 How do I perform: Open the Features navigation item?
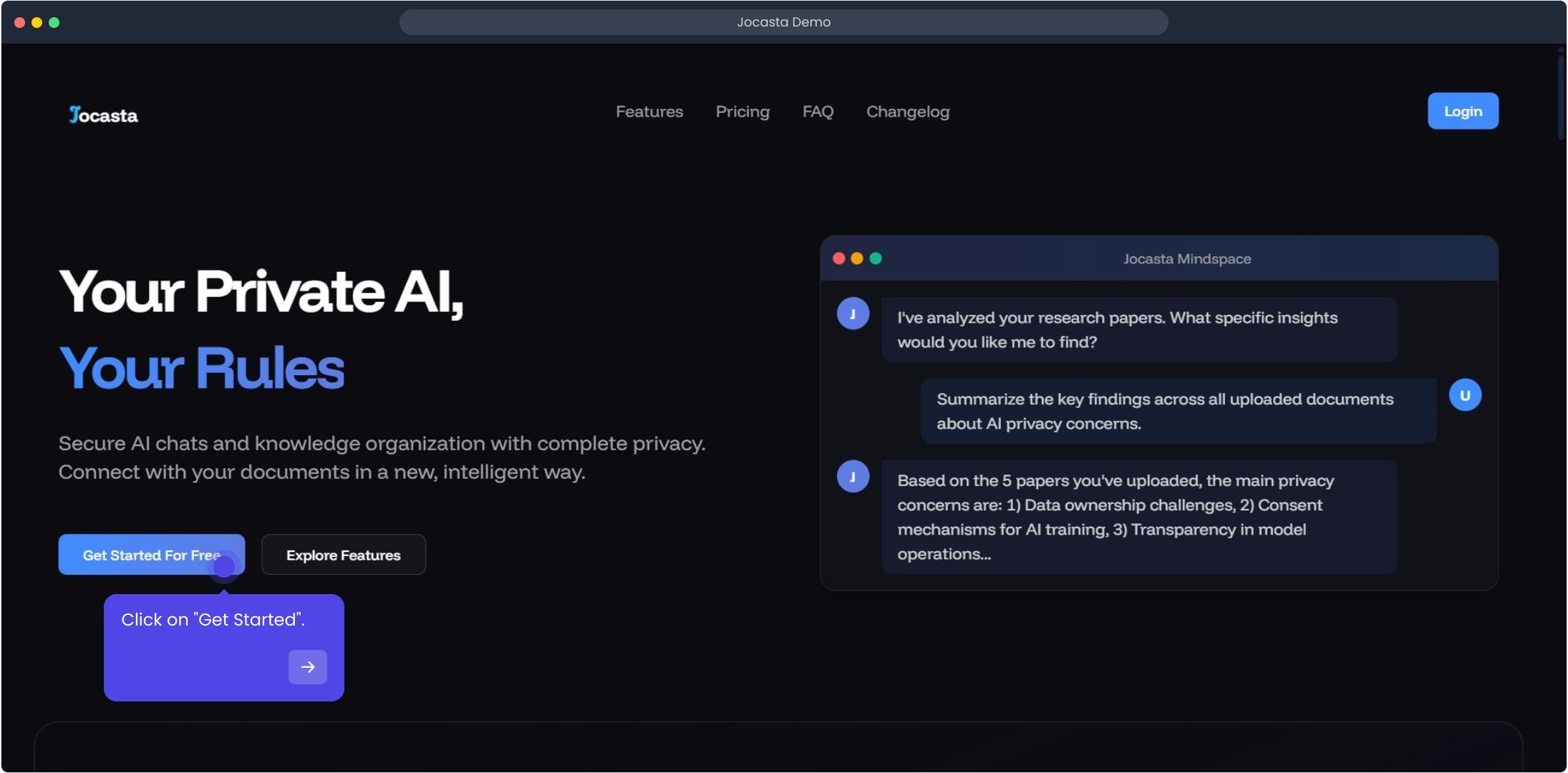coord(649,112)
